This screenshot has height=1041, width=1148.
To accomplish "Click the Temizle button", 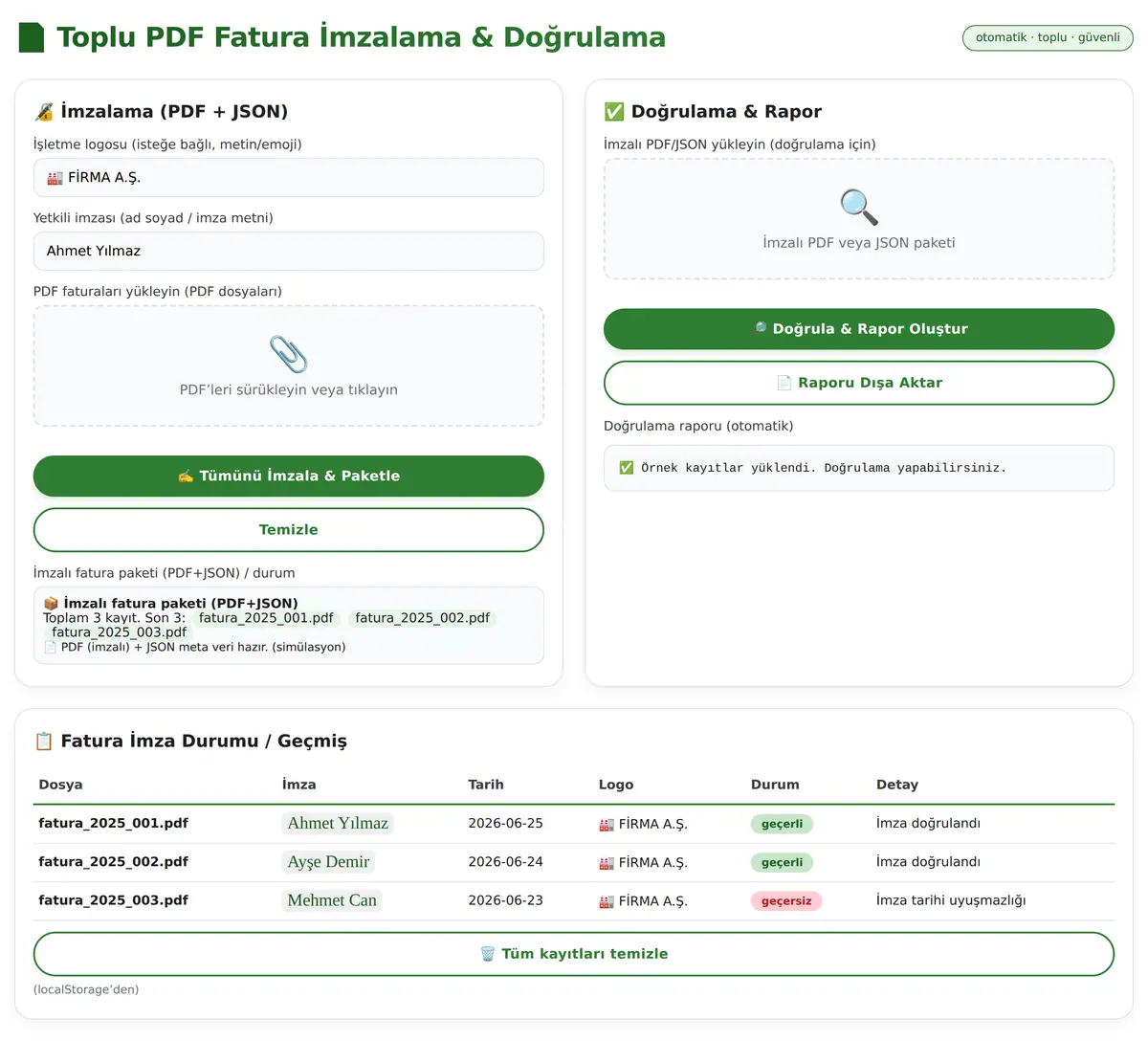I will point(289,530).
